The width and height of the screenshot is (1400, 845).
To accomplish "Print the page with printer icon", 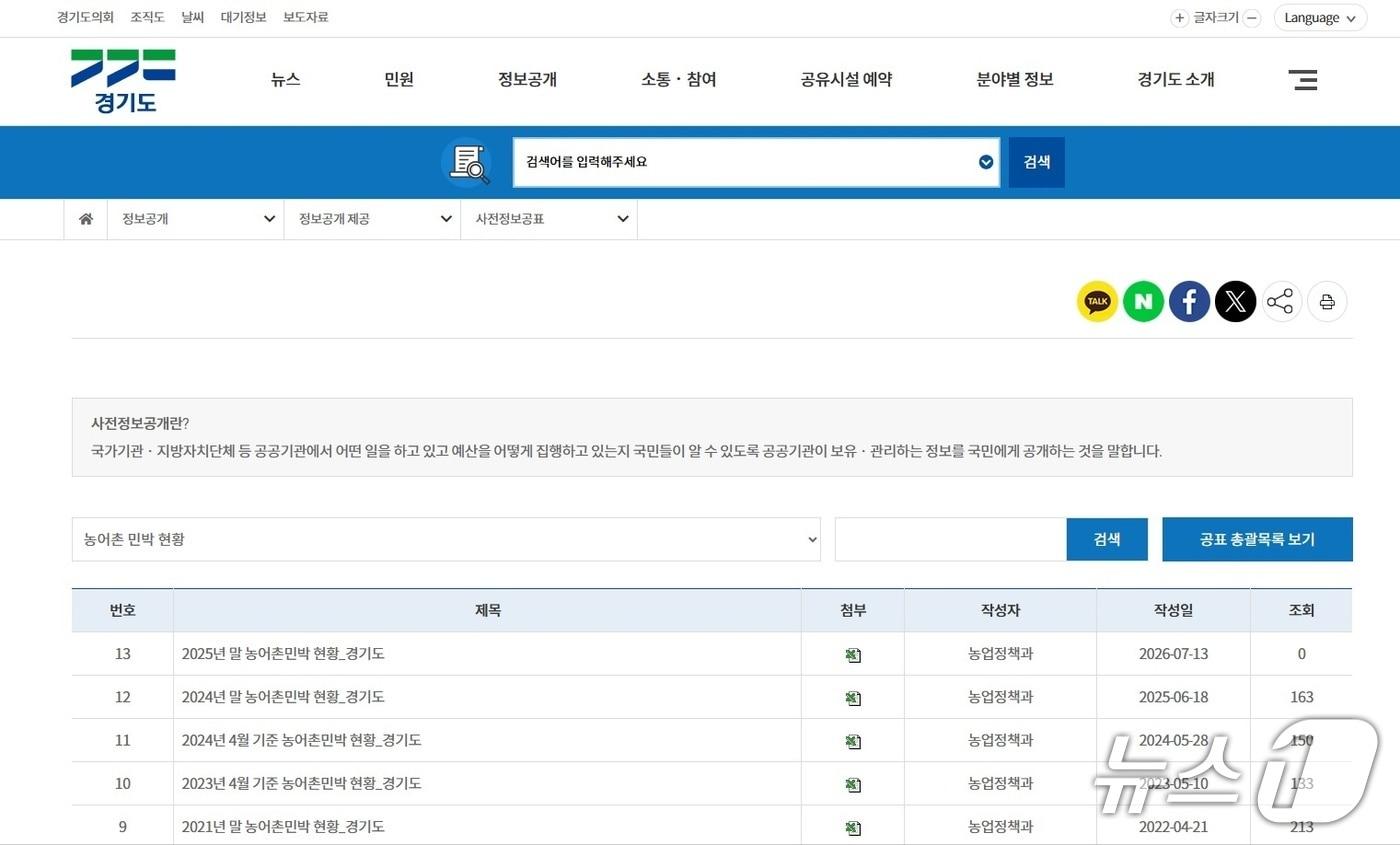I will (1327, 301).
